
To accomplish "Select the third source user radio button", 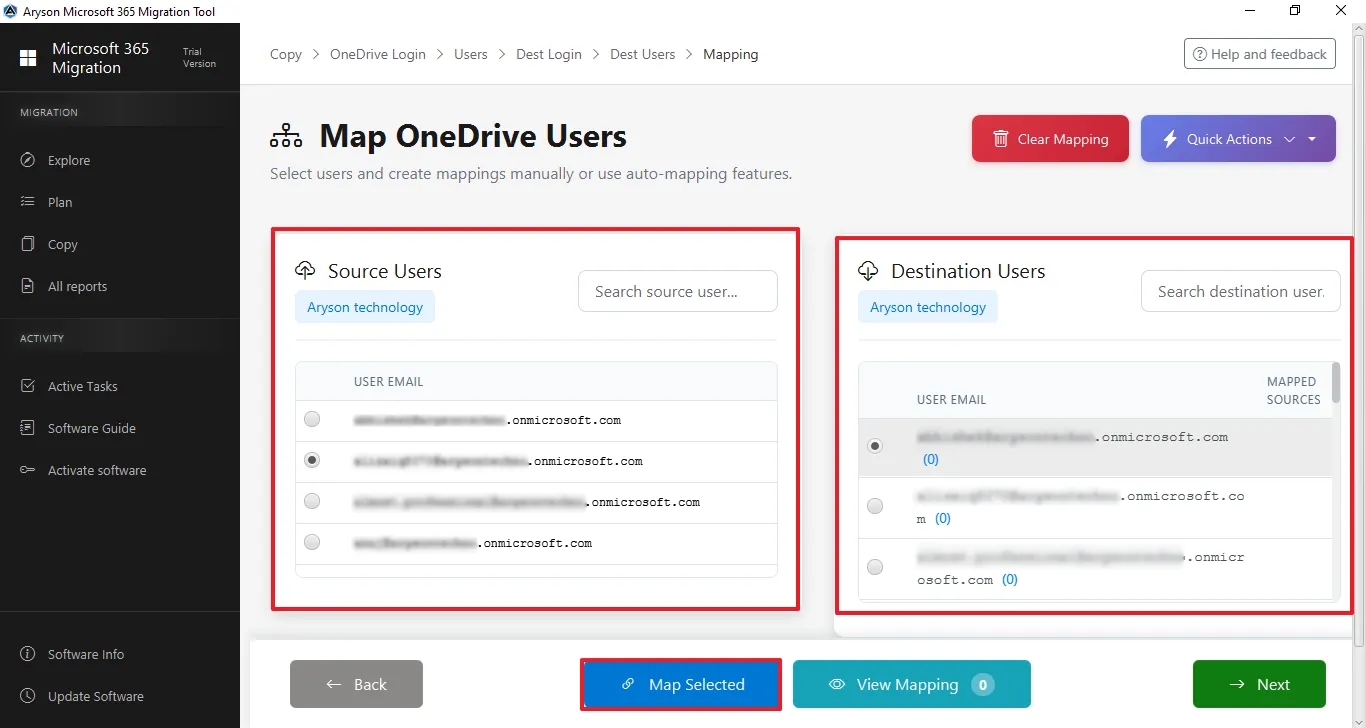I will pos(312,501).
